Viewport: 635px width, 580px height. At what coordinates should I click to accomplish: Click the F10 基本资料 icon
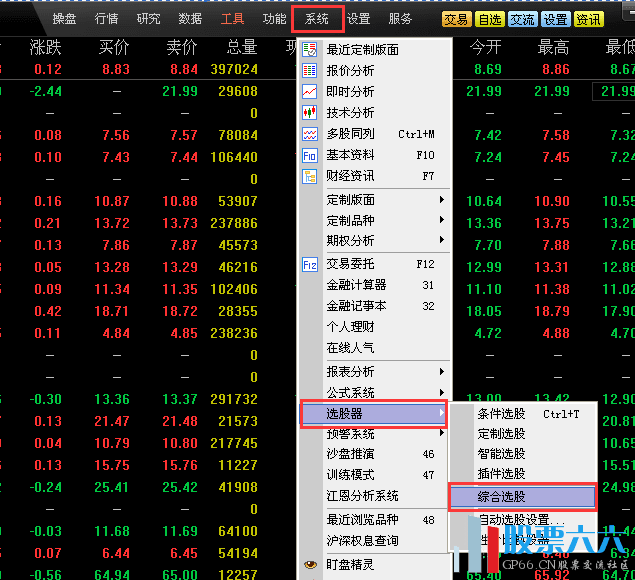[x=310, y=156]
